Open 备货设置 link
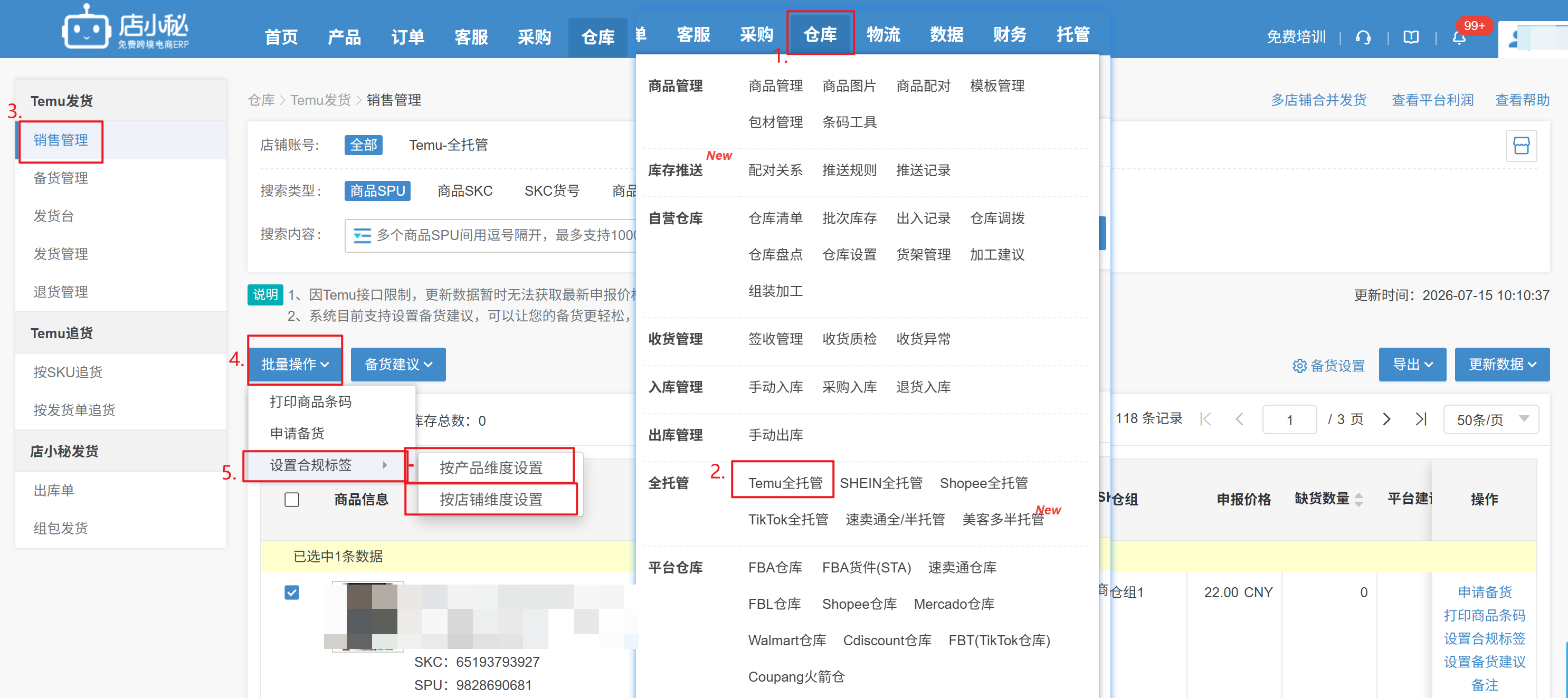The image size is (1568, 698). [1337, 365]
